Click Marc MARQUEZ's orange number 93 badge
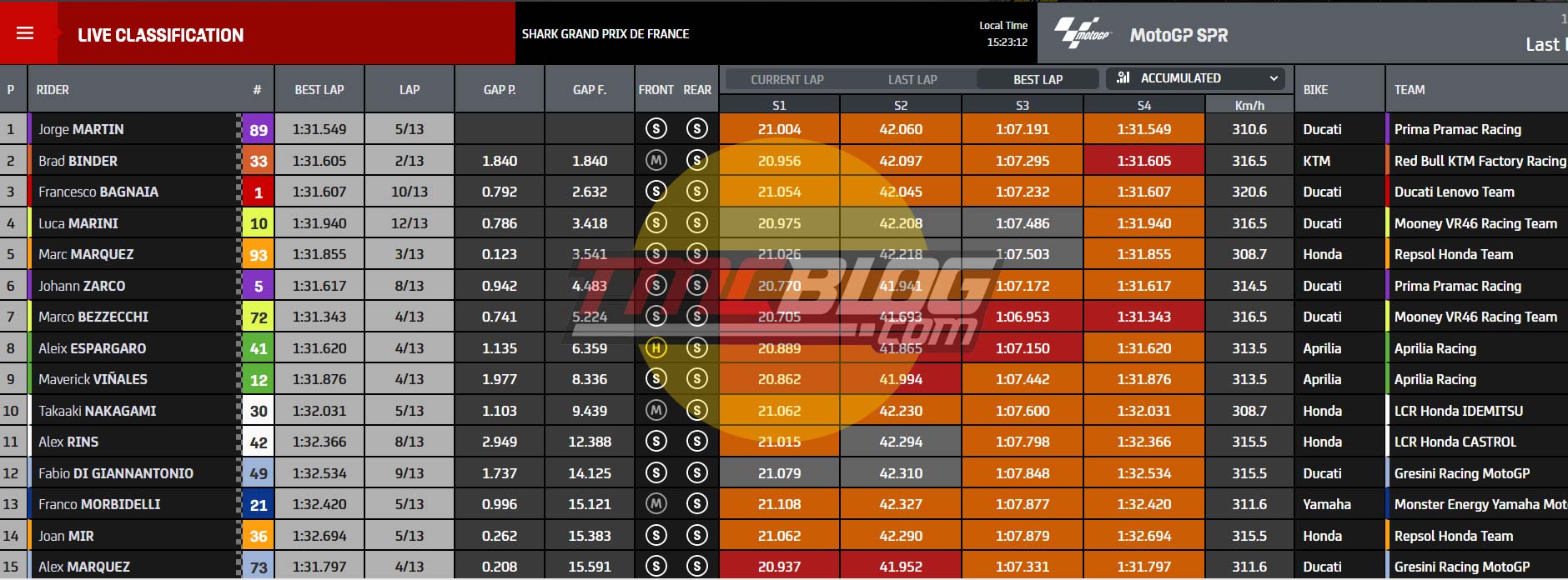 click(259, 254)
